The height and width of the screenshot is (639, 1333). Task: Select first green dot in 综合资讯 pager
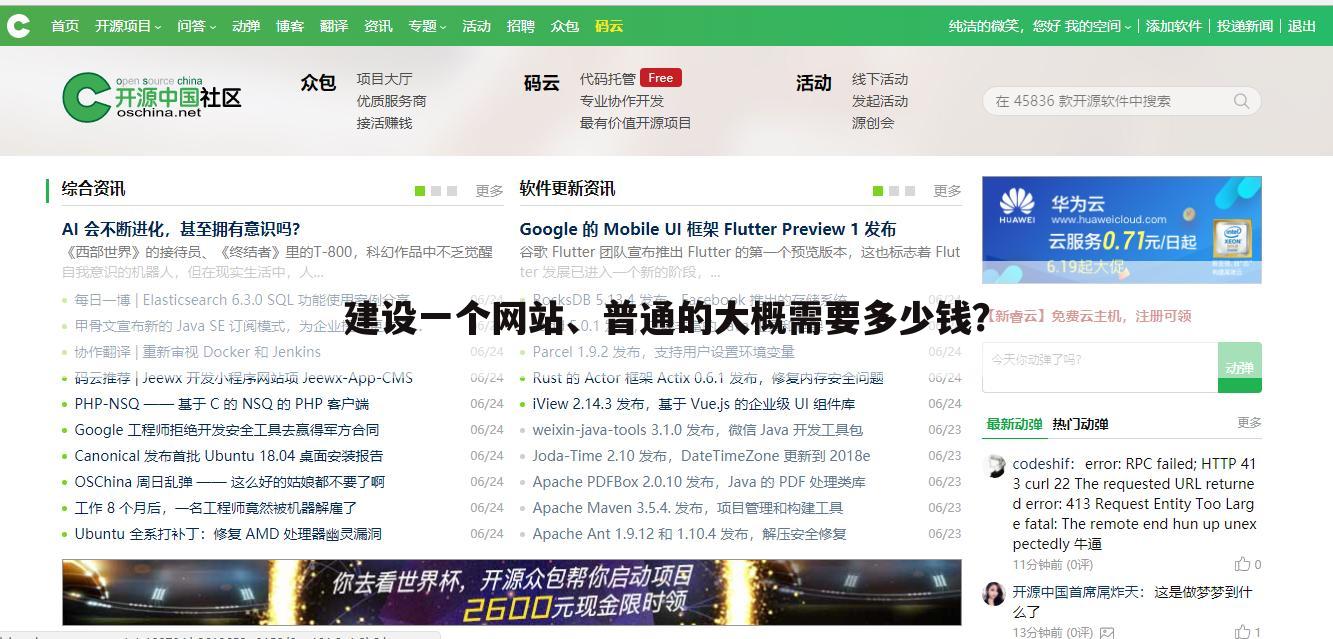tap(420, 191)
